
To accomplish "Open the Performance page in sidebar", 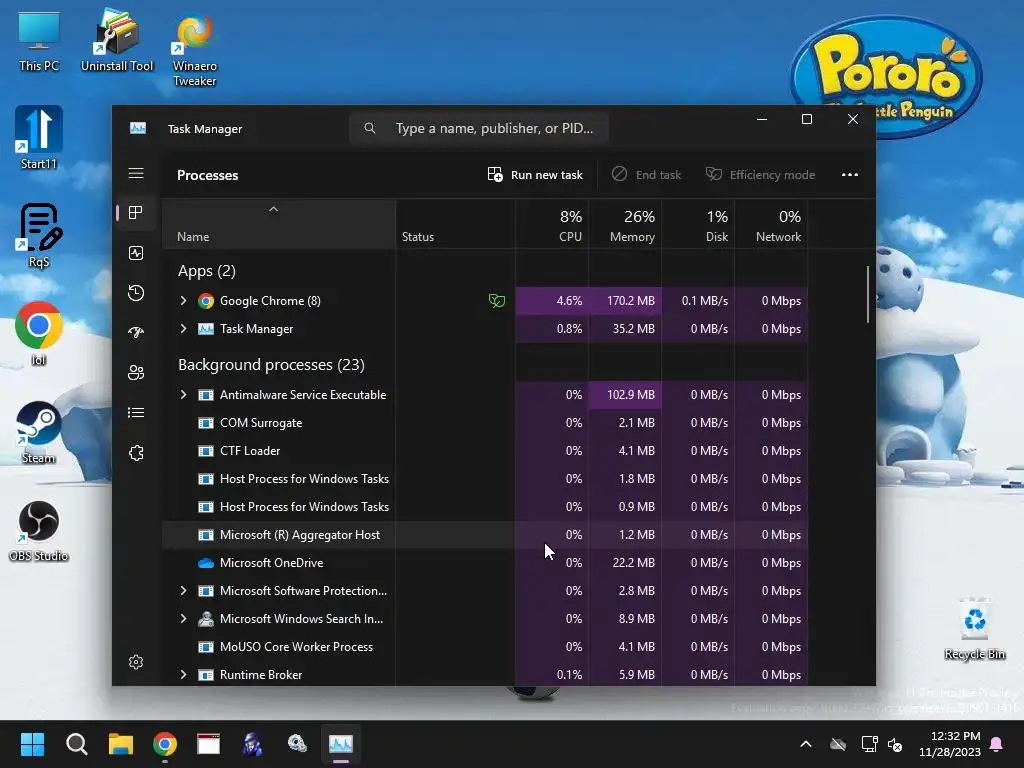I will (x=136, y=253).
